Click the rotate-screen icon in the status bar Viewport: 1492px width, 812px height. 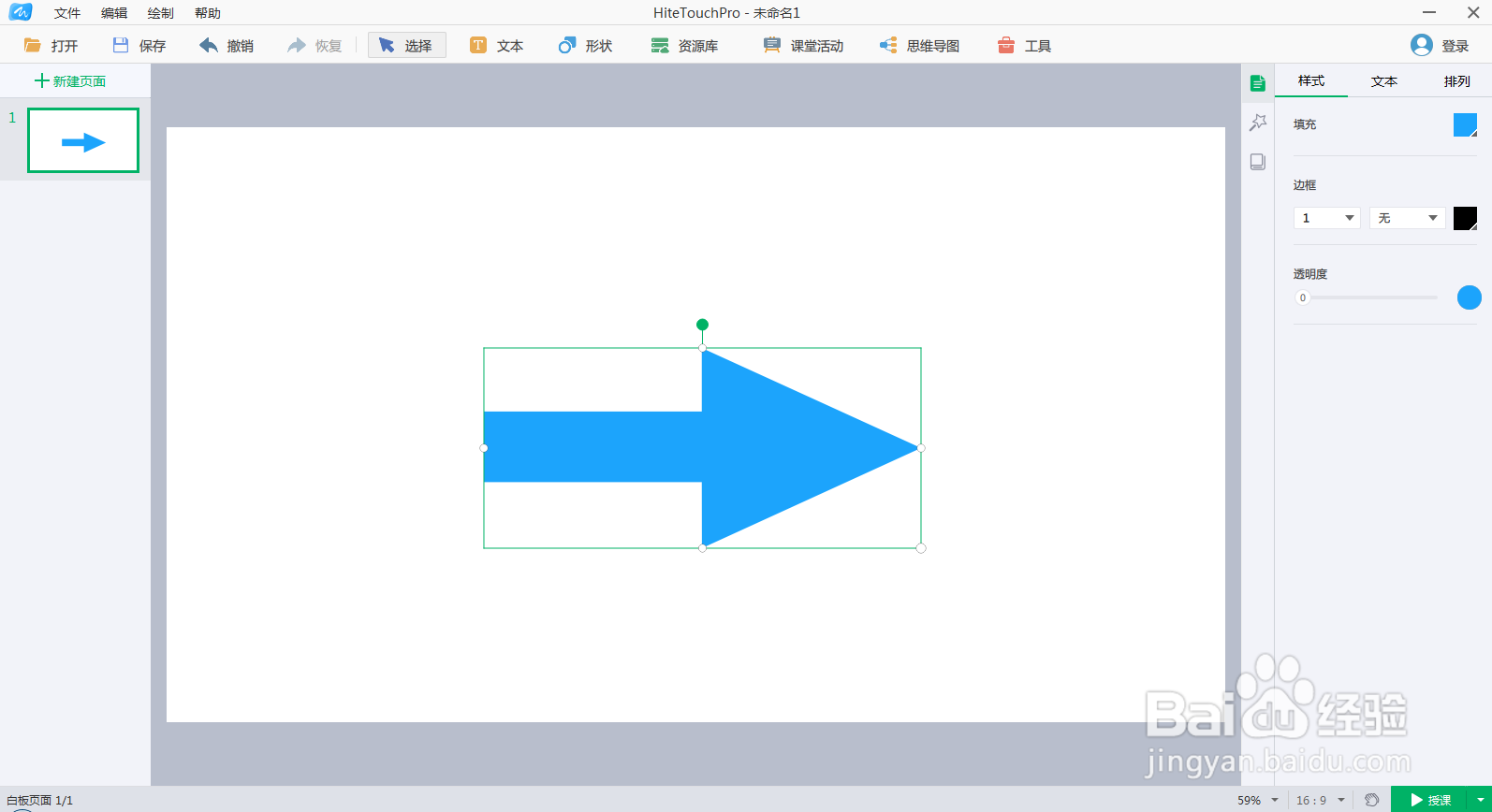(1371, 800)
